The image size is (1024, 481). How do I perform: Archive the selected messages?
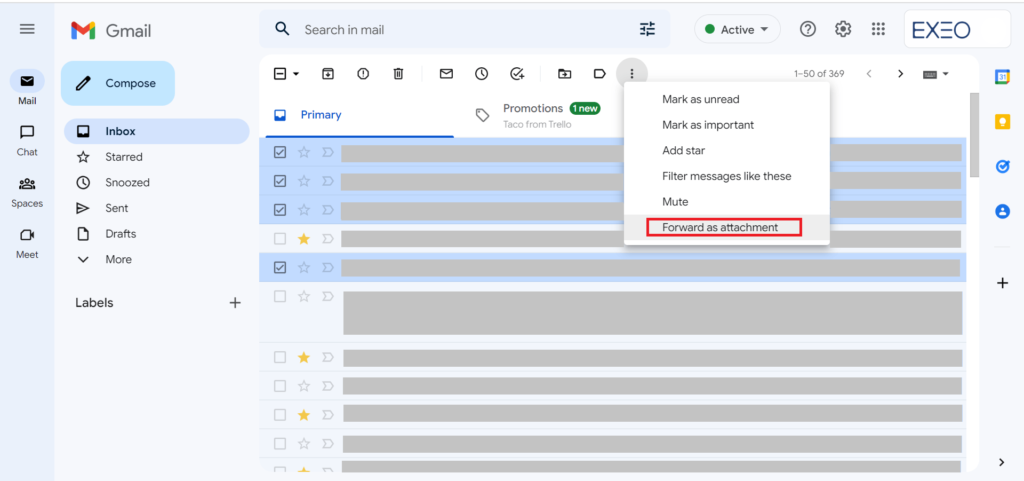[x=328, y=74]
